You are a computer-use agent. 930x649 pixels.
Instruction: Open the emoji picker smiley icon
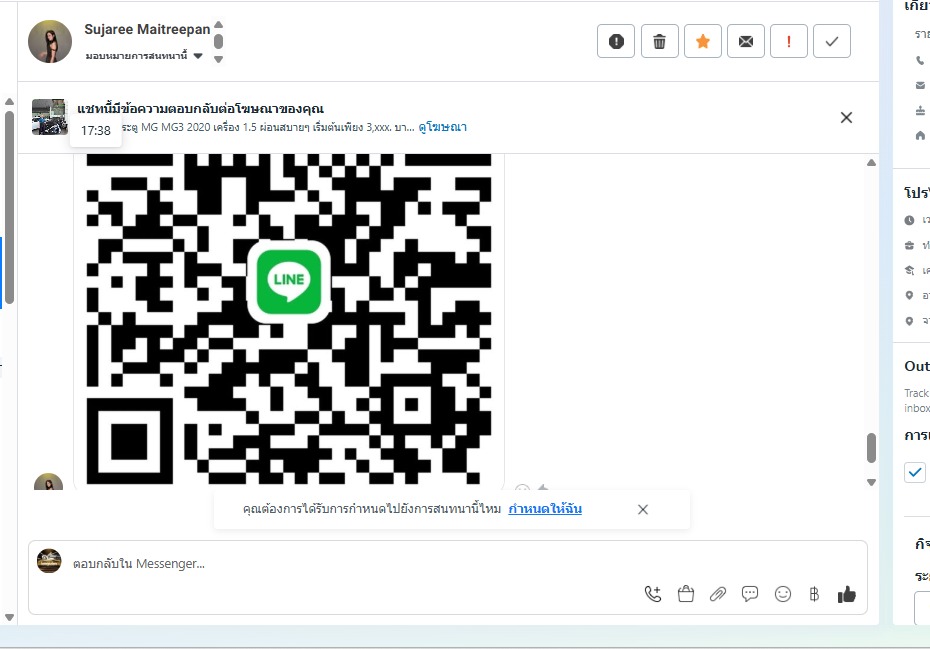(783, 594)
